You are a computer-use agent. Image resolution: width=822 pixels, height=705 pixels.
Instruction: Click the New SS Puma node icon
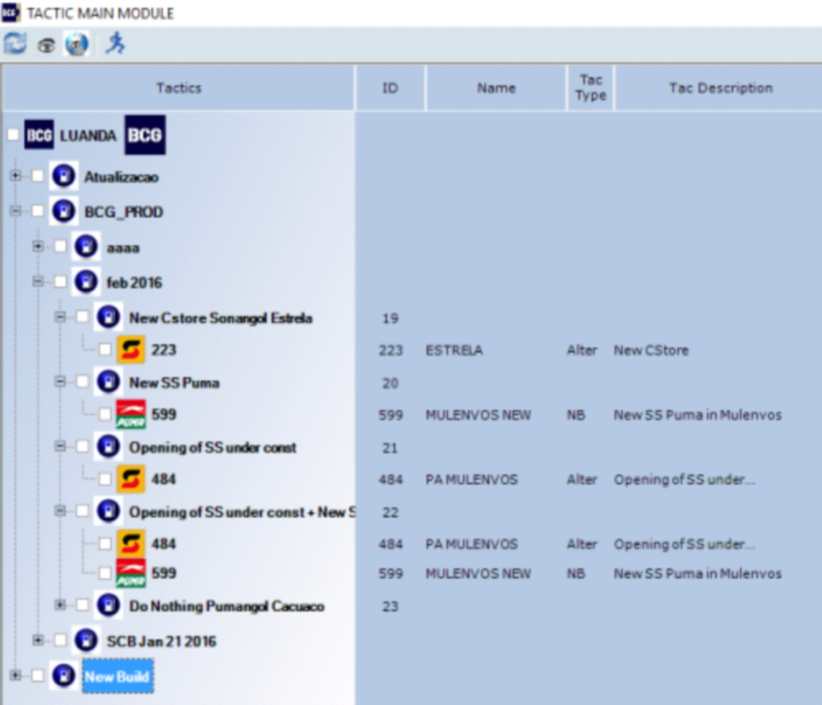(x=109, y=382)
